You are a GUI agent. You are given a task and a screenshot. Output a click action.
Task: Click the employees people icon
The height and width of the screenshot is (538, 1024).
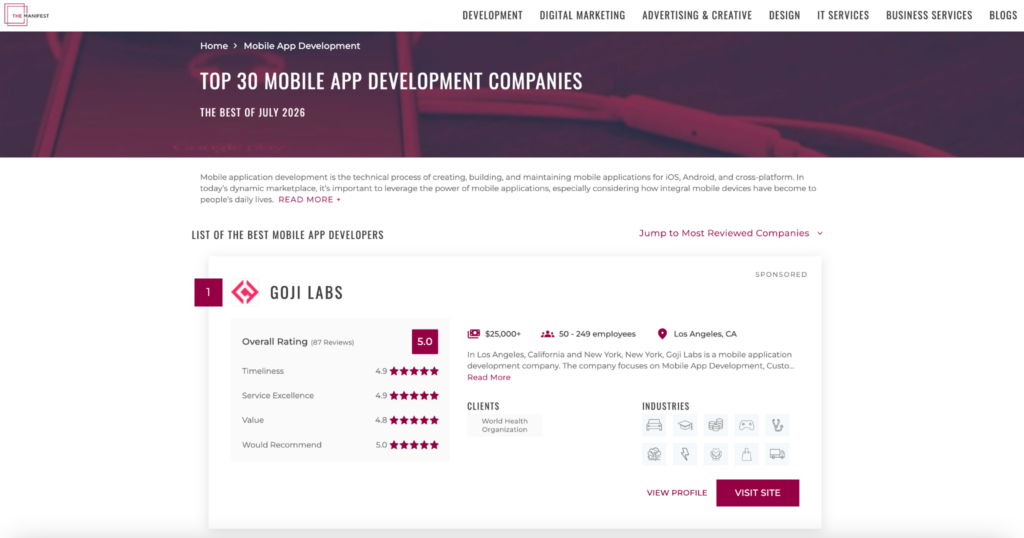pos(547,334)
